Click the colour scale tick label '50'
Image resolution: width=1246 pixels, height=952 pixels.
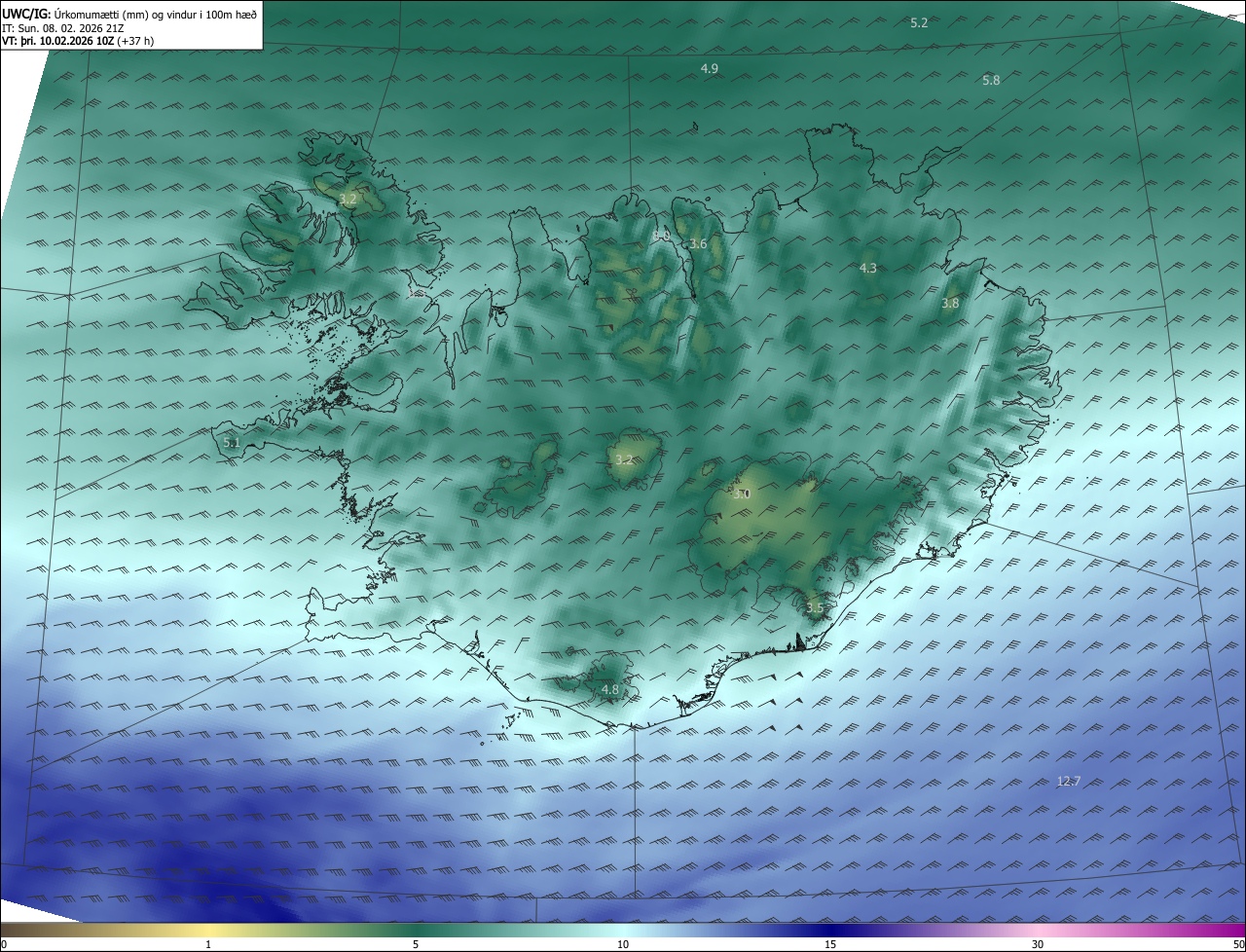1238,944
